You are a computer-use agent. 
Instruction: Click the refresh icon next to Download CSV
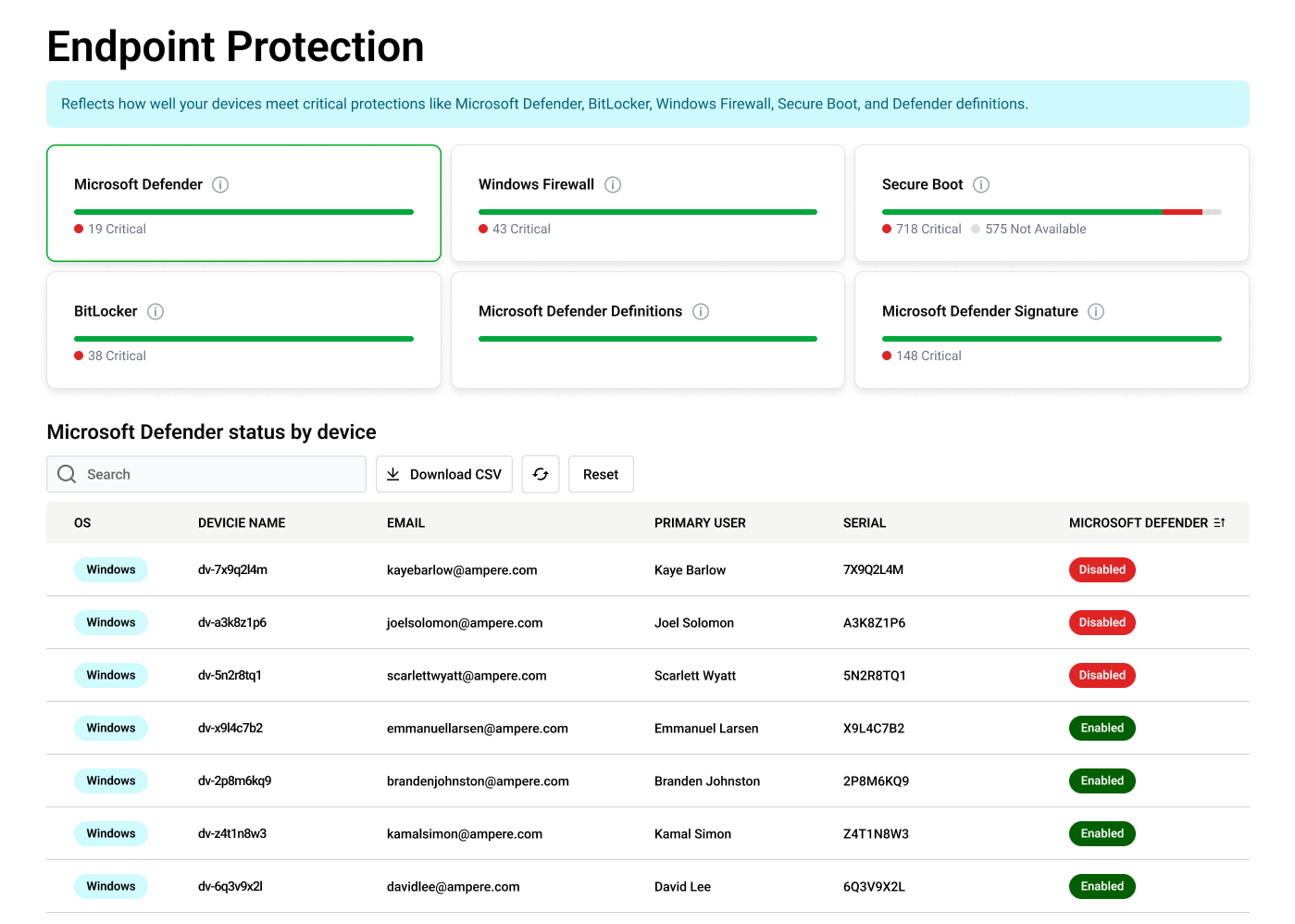(x=541, y=474)
